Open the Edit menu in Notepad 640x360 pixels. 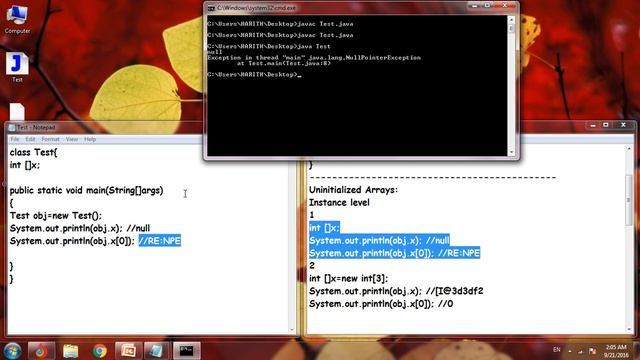(x=30, y=139)
